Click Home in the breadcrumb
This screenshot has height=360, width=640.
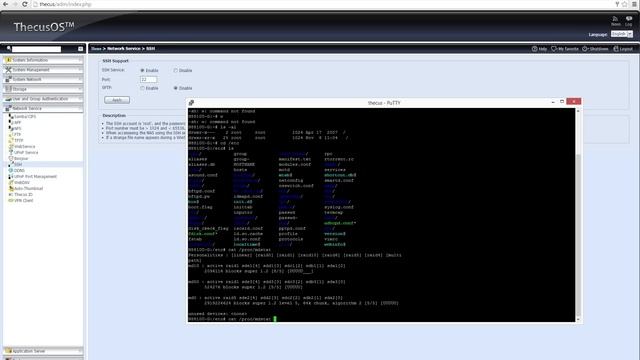96,49
